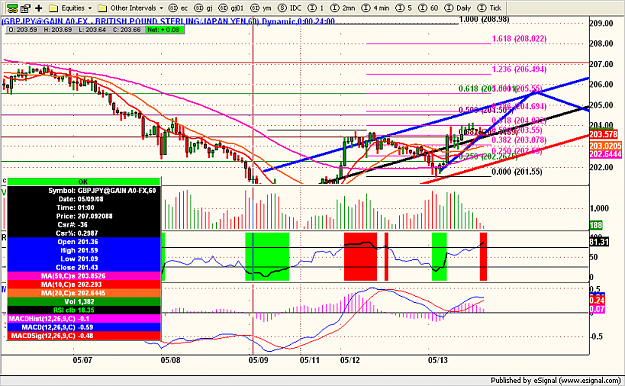Click the 0.000 (201.55) Fibonacci label

pos(517,172)
